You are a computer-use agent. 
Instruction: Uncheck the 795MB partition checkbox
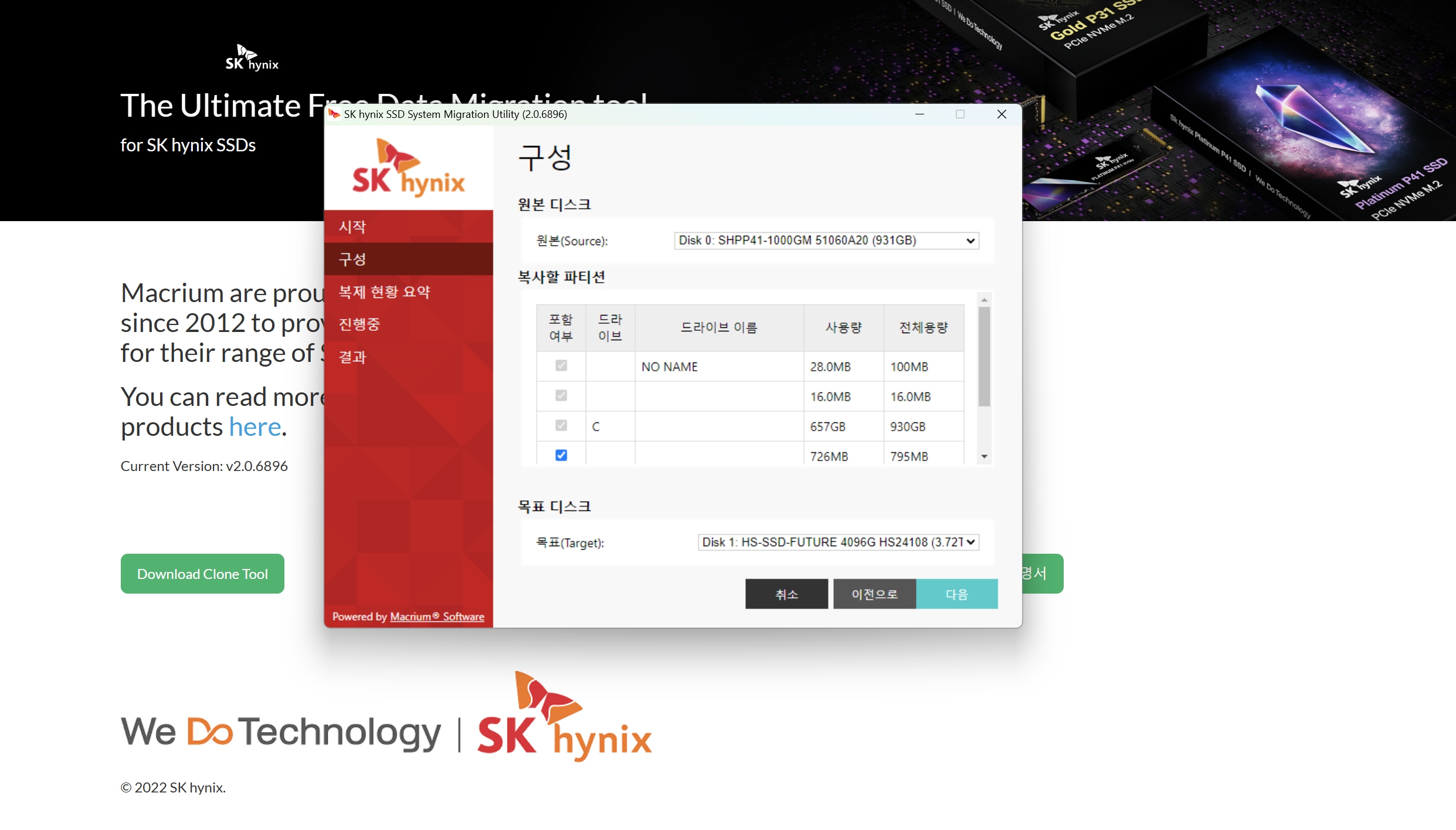tap(561, 456)
